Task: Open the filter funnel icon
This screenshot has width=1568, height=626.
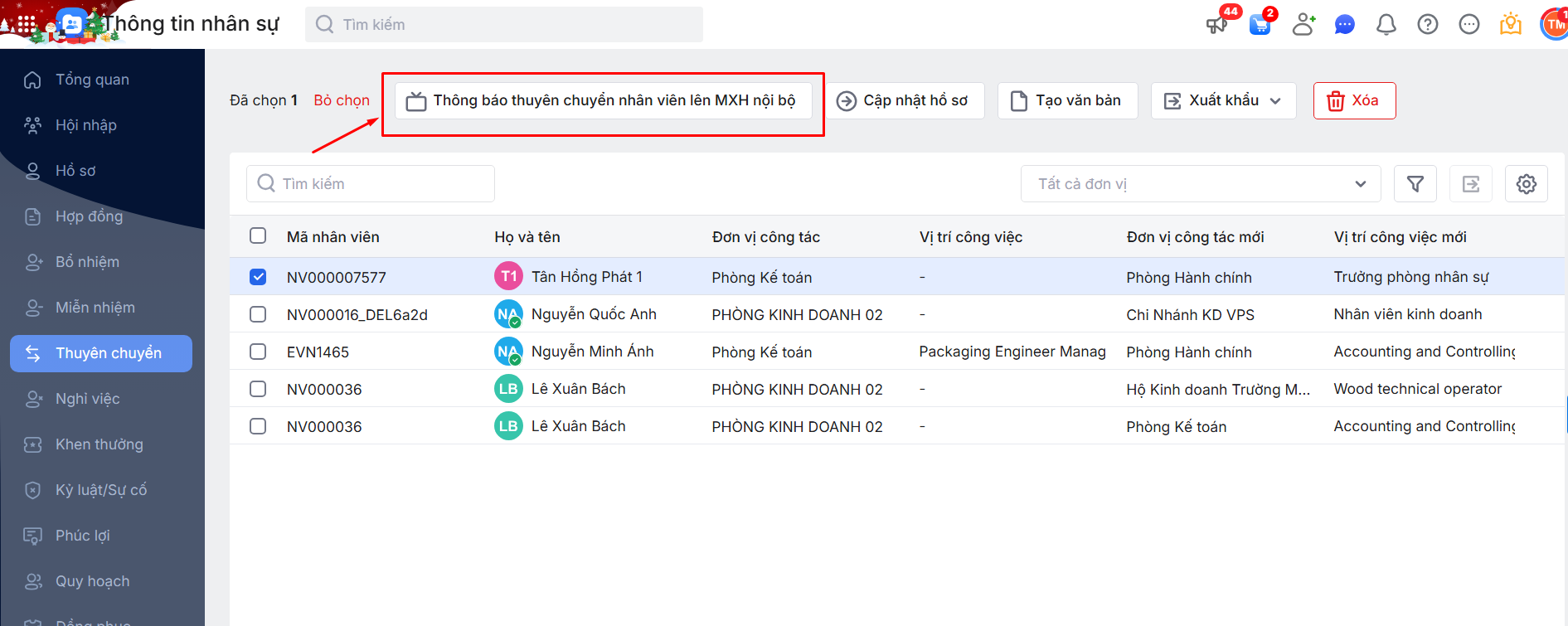Action: coord(1415,184)
